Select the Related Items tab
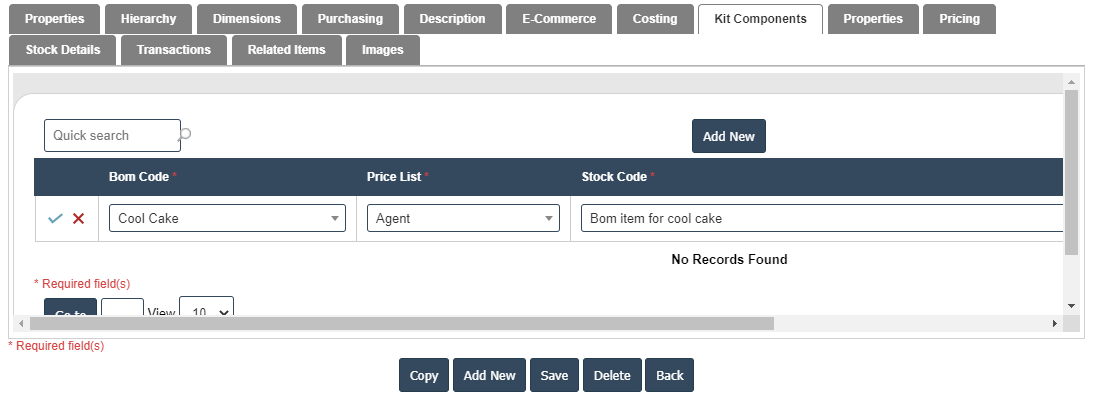 [286, 50]
